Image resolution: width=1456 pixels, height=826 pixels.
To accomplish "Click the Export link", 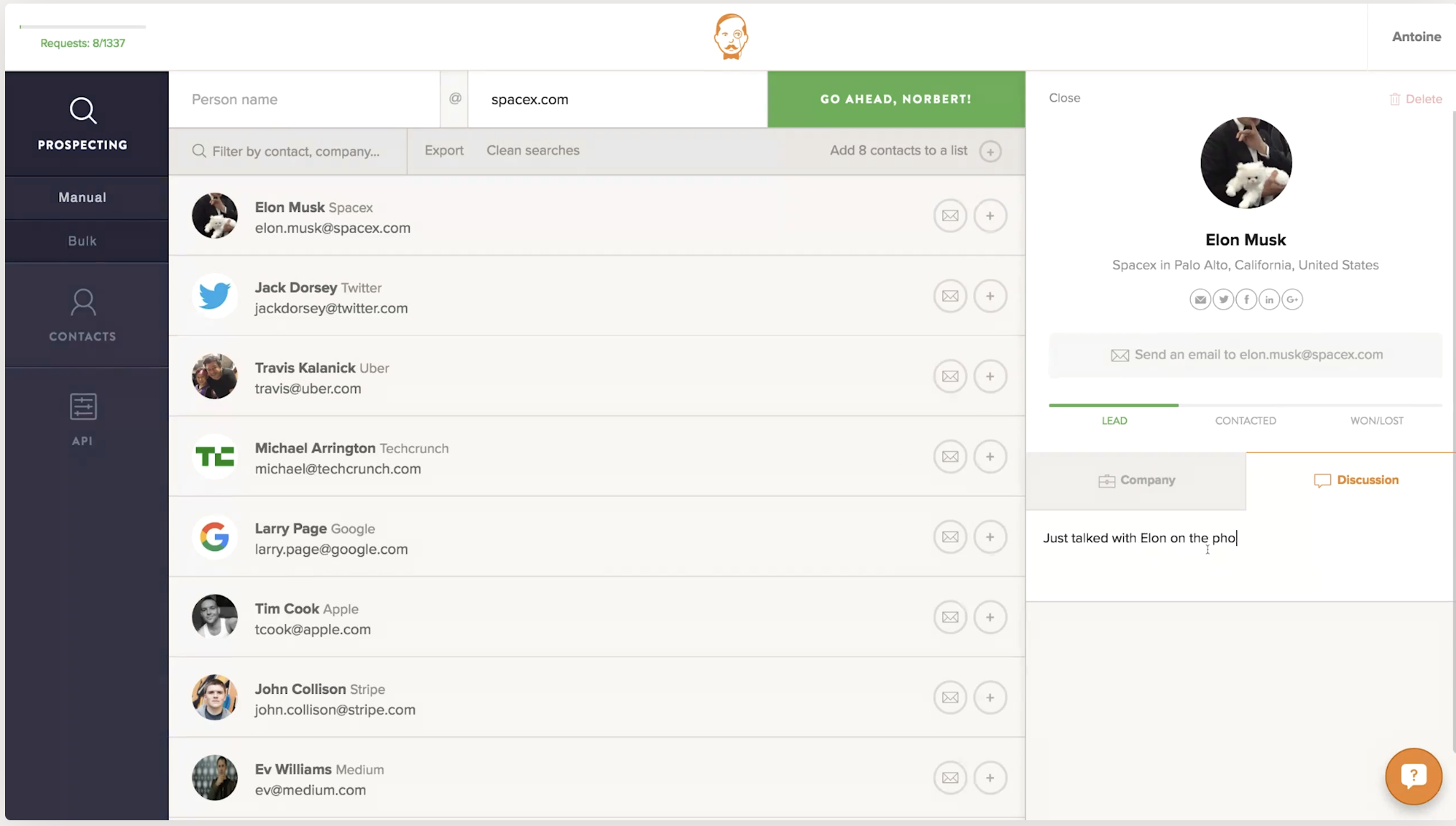I will 444,150.
